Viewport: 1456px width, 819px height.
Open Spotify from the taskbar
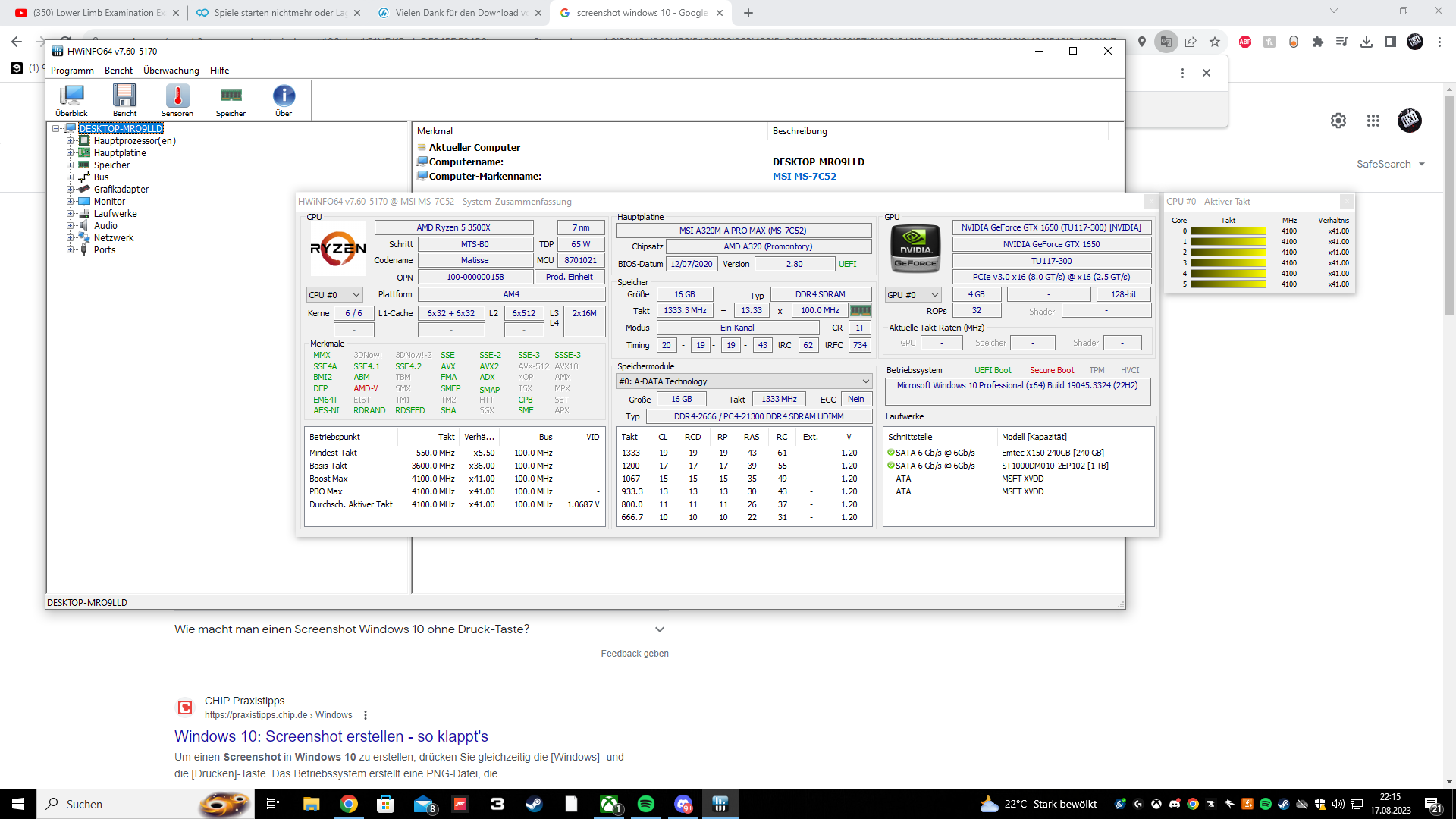point(646,804)
